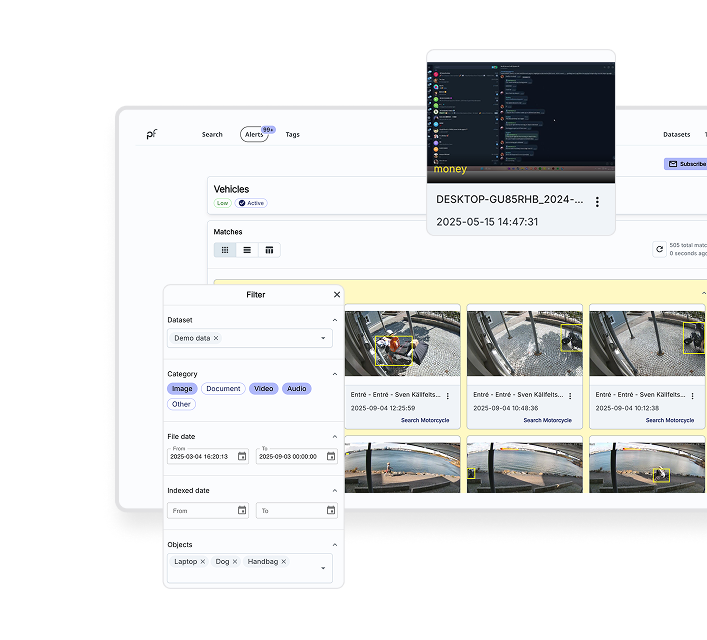Open options menu for DESKTOP-GU85RHB card
The width and height of the screenshot is (707, 640).
(x=597, y=202)
